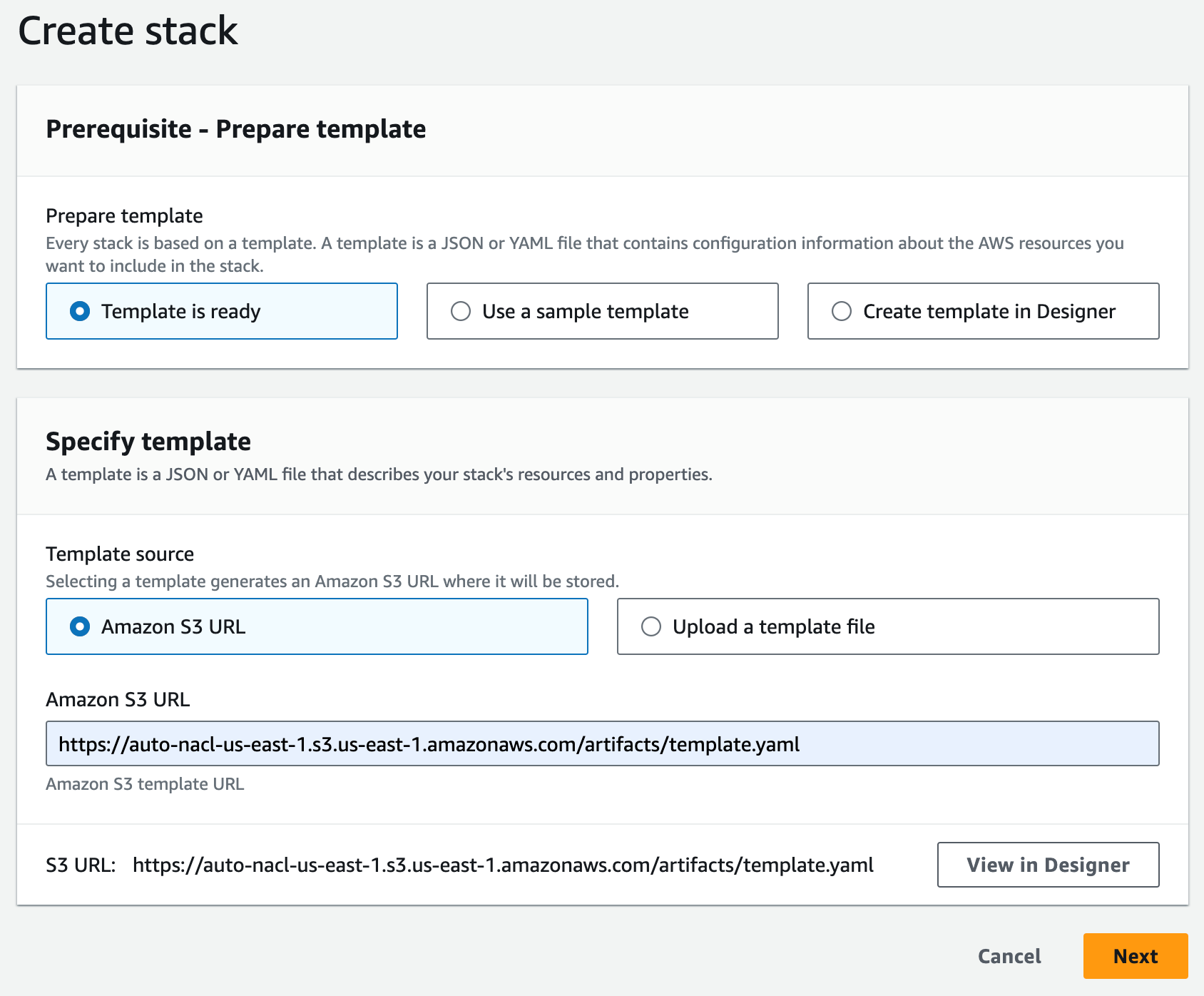Open the template with "View in Designer"

click(x=1047, y=865)
